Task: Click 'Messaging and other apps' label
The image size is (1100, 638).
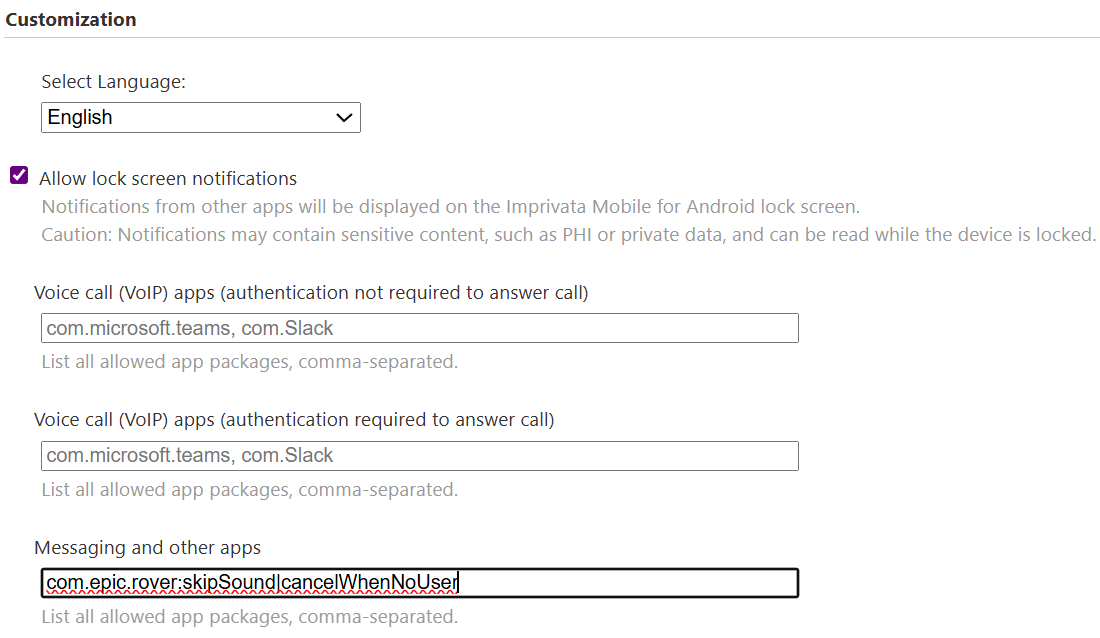Action: click(x=147, y=547)
